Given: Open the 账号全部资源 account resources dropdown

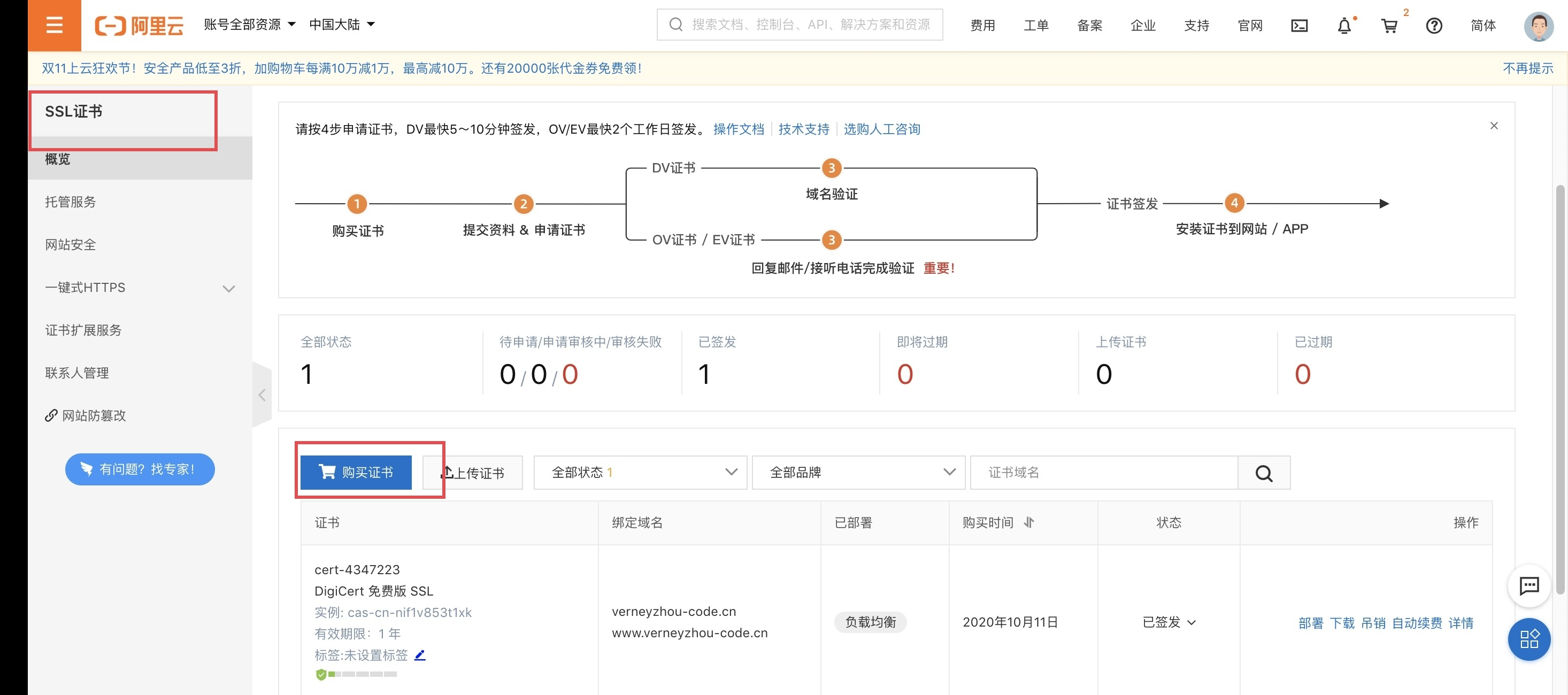Looking at the screenshot, I should coord(249,25).
